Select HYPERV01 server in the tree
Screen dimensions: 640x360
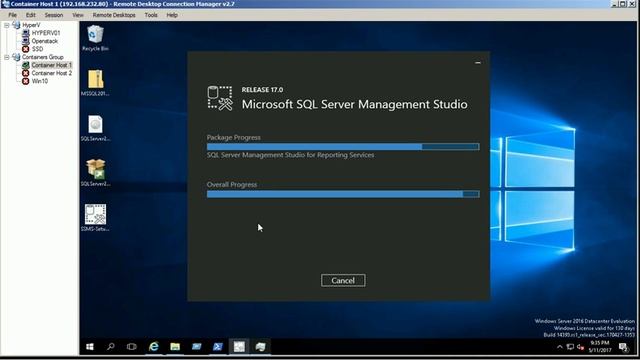tap(46, 33)
